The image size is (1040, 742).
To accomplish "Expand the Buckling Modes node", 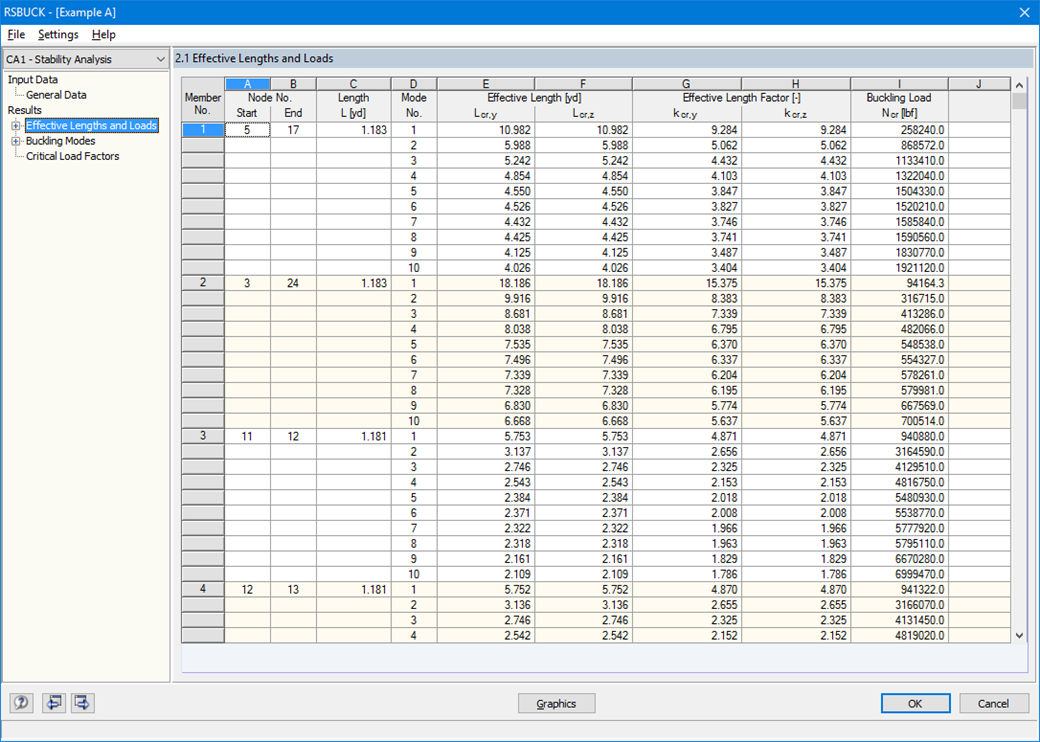I will point(14,140).
